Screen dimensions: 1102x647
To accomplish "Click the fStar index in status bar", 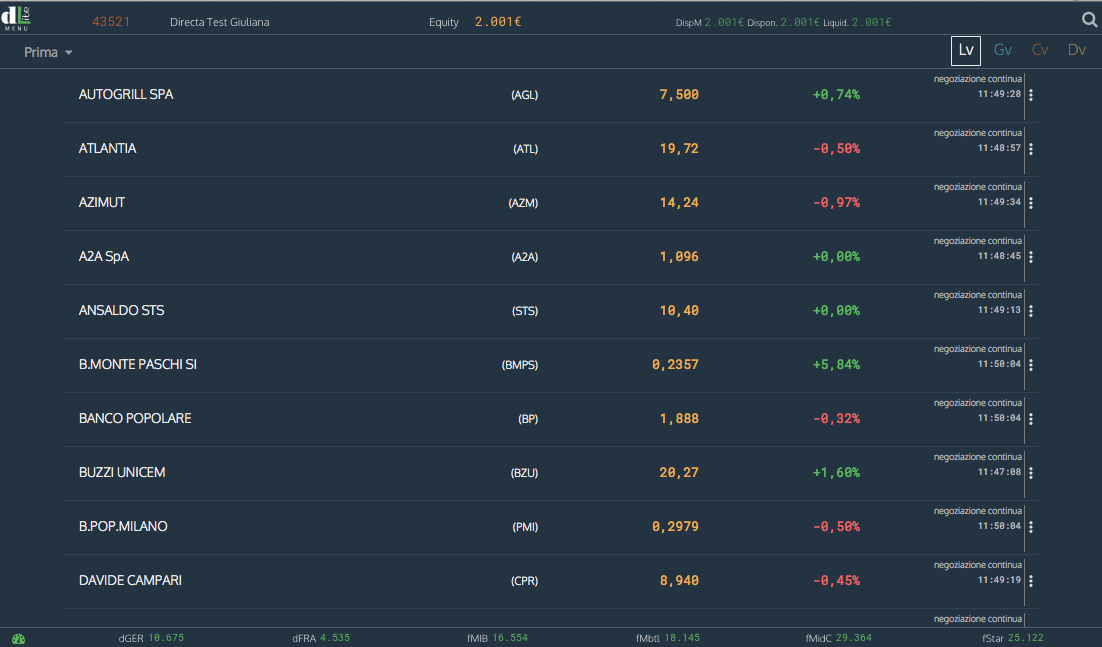I will coord(1013,638).
